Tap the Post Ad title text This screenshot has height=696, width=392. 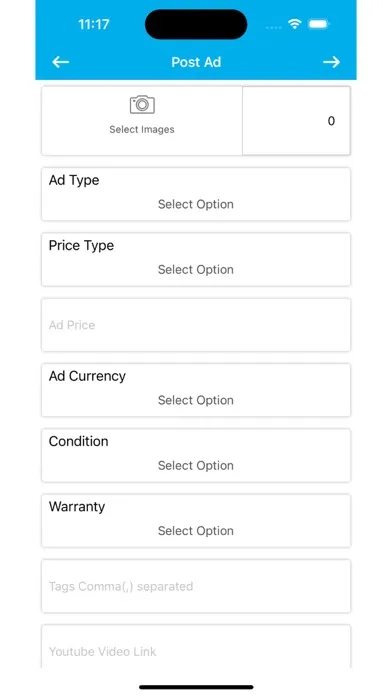(196, 62)
